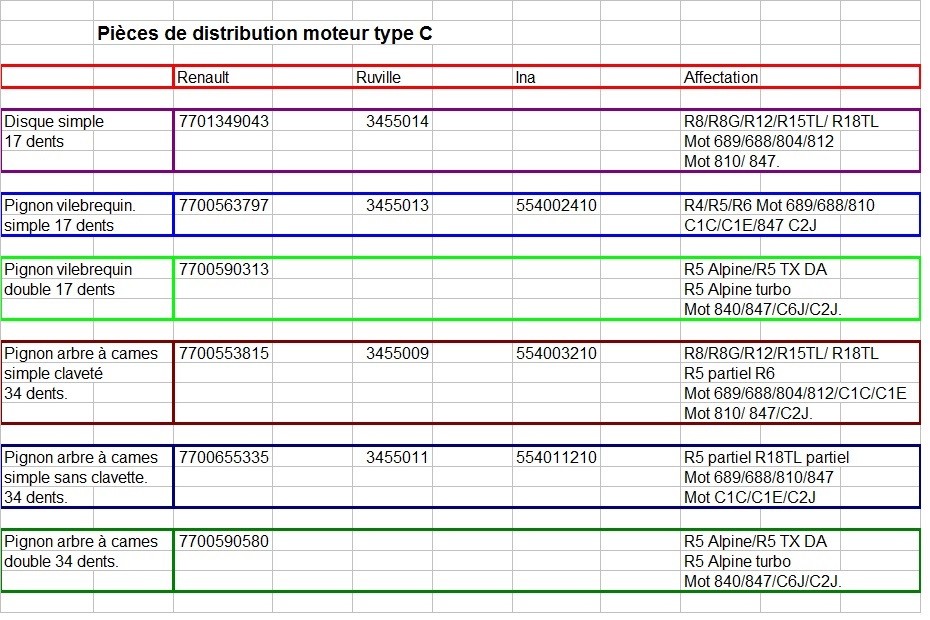
Task: Select Ruville reference 3455009
Action: pos(397,354)
